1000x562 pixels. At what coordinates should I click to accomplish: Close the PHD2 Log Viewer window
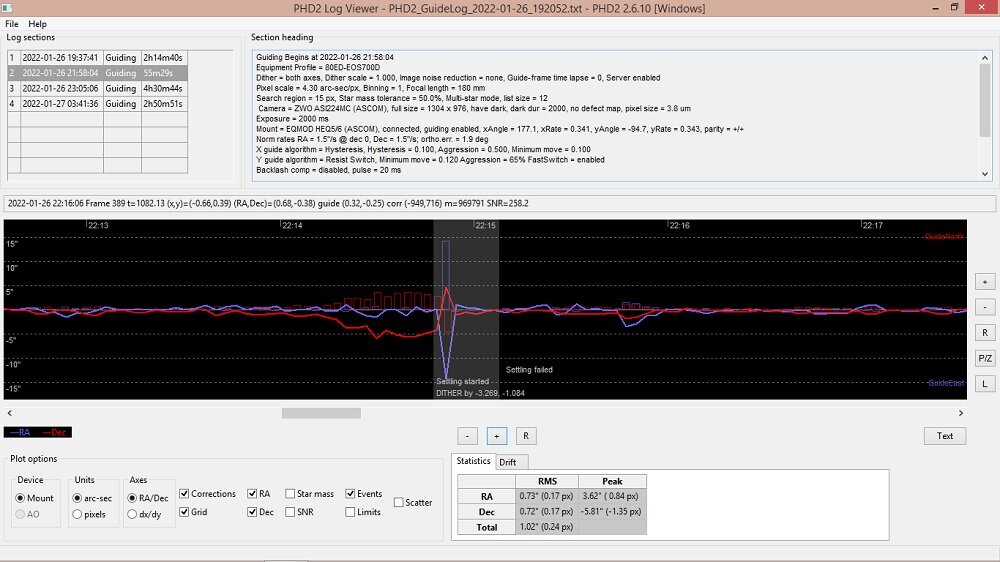coord(982,8)
